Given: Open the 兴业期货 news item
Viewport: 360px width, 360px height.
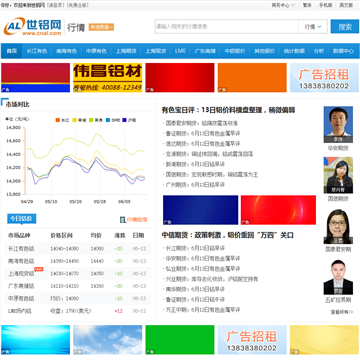Looking at the screenshot, I should click(212, 279).
